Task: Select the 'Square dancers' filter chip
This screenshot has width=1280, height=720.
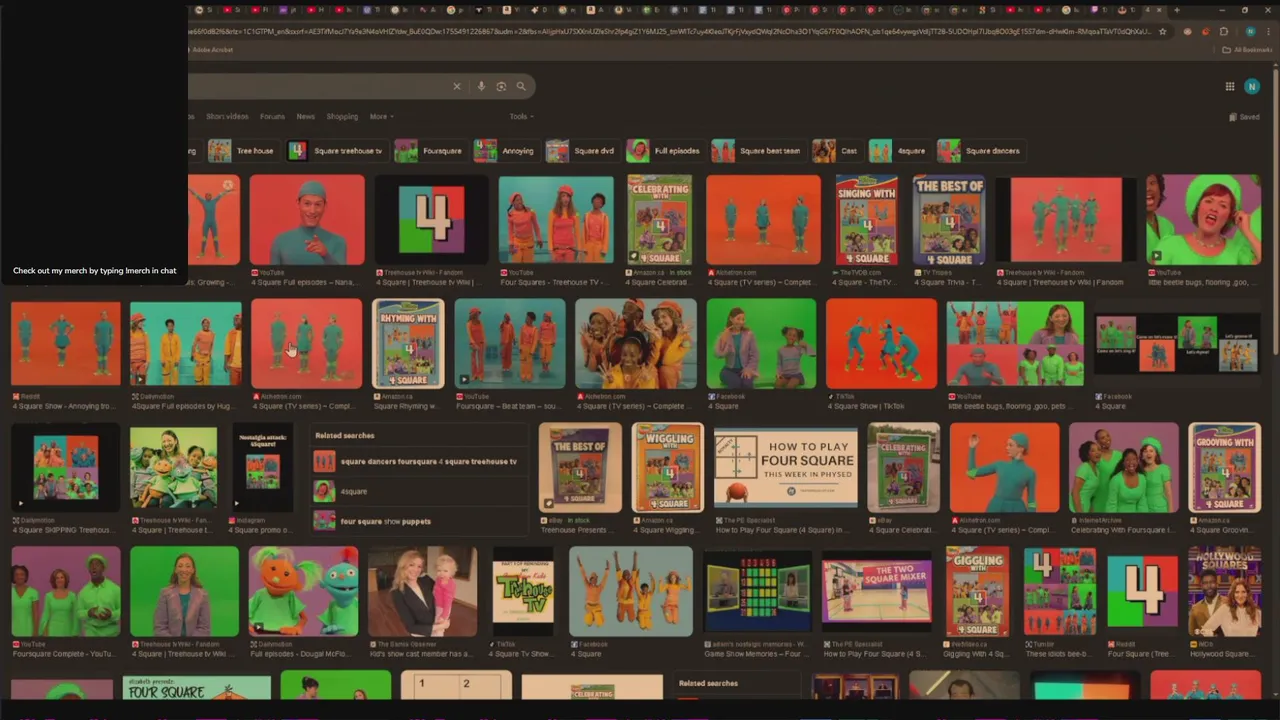Action: [x=980, y=151]
